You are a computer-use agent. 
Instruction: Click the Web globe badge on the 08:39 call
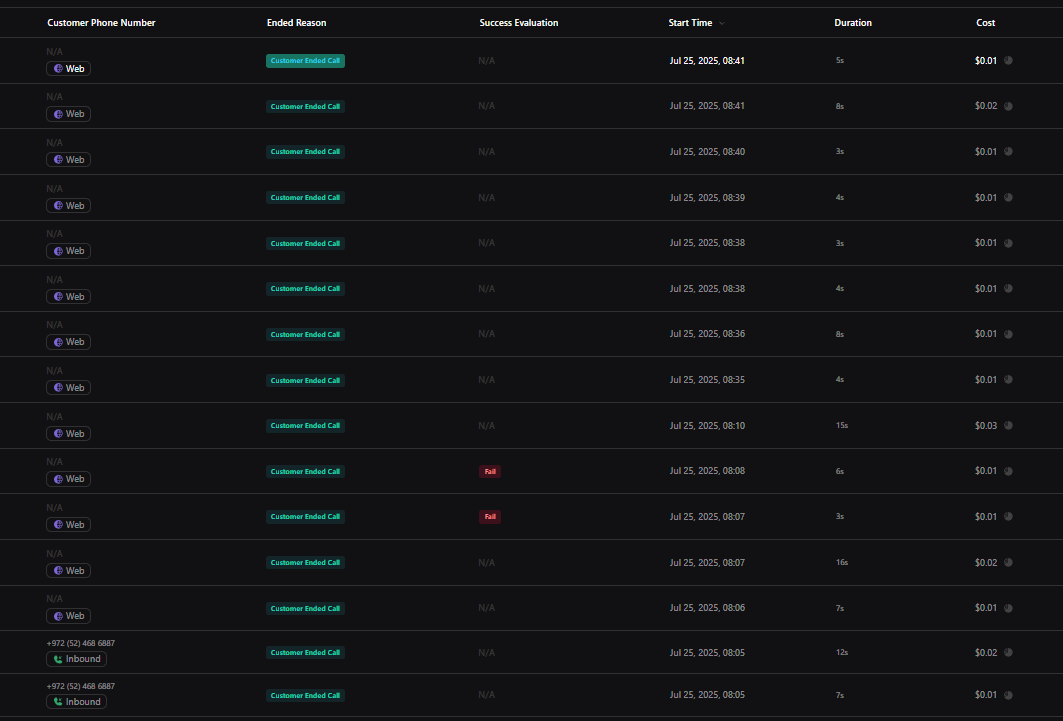click(x=68, y=205)
